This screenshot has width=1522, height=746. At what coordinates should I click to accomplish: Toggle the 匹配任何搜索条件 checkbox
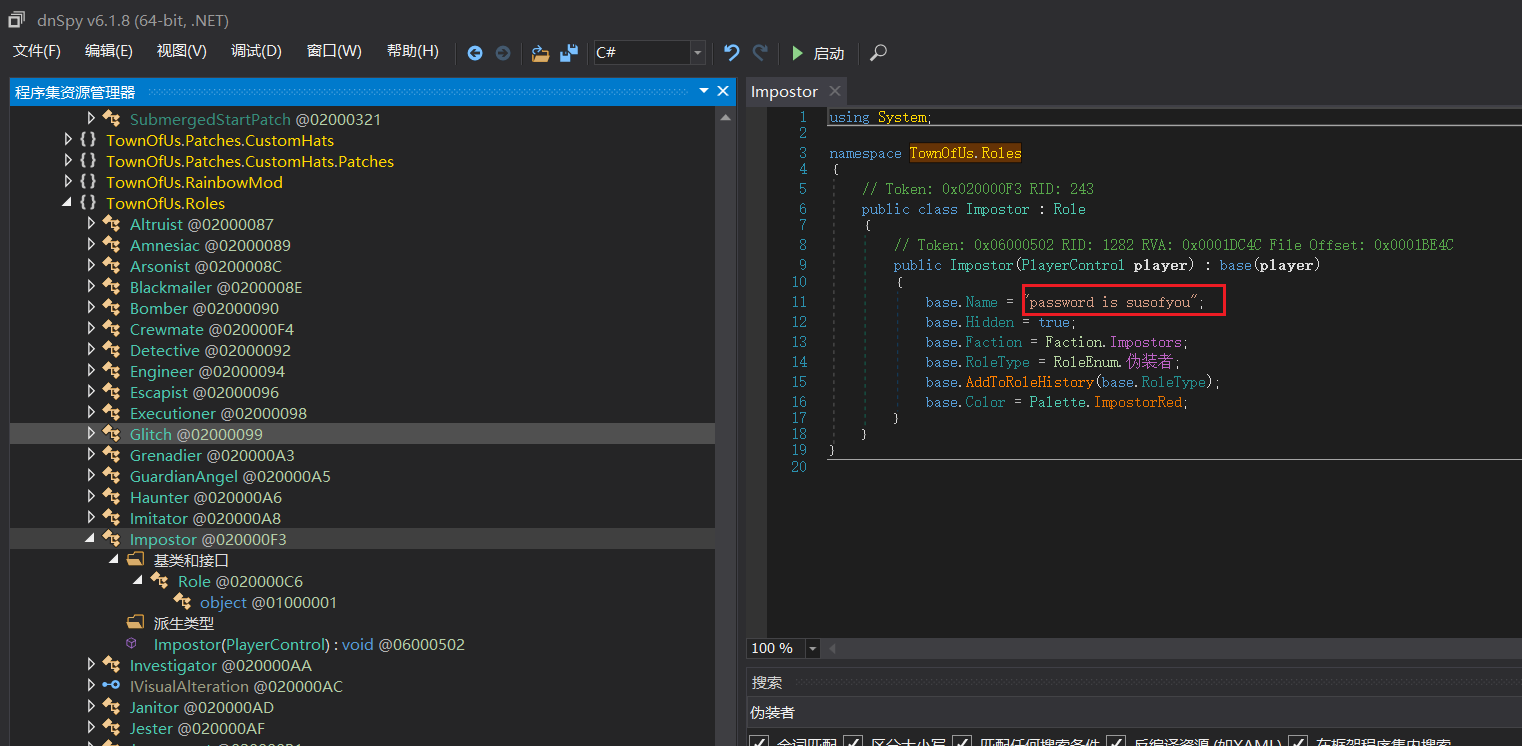(962, 742)
